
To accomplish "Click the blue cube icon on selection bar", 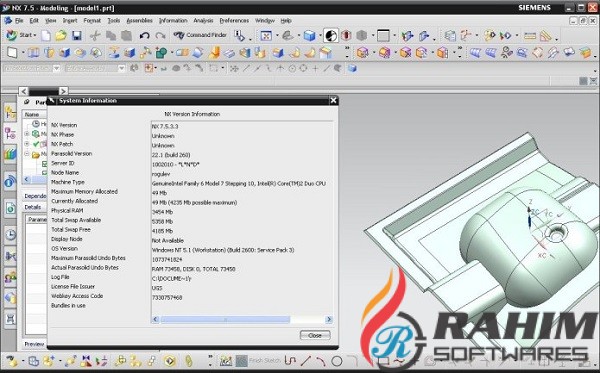I will pos(352,68).
